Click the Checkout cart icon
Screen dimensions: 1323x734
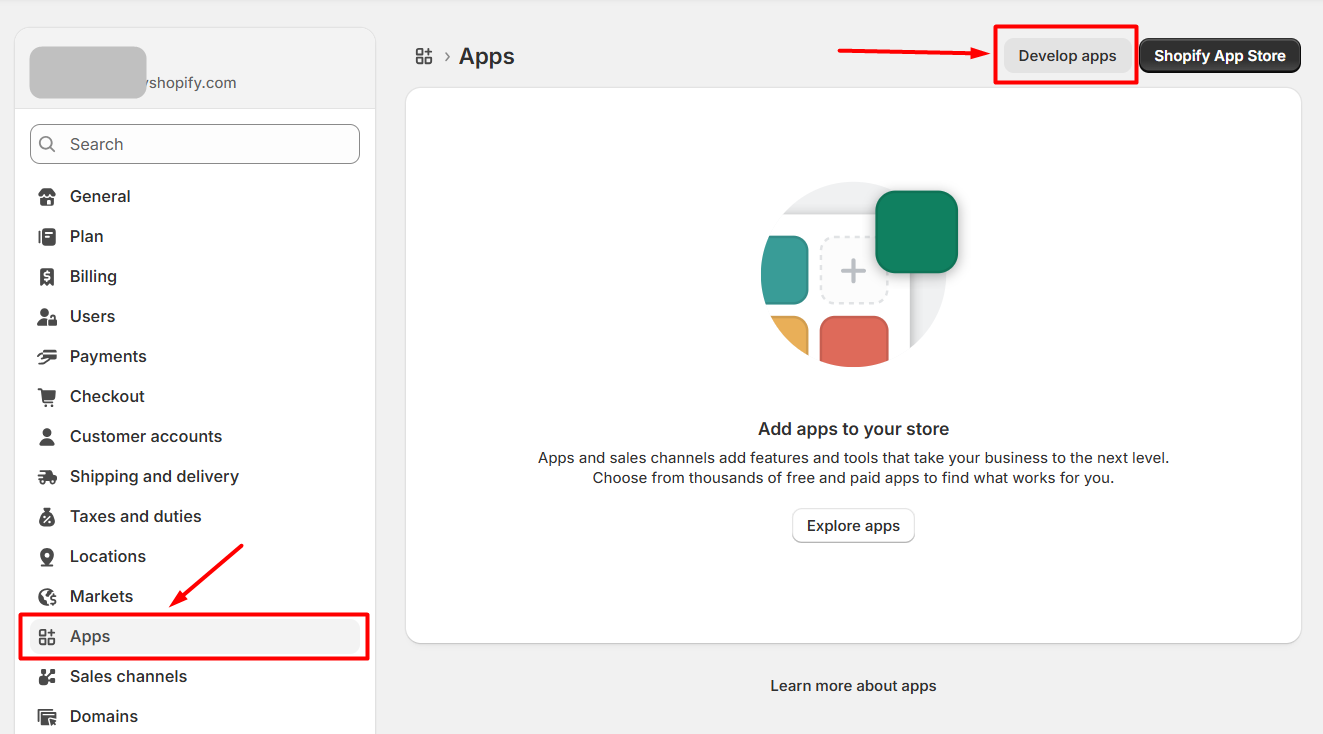(47, 397)
